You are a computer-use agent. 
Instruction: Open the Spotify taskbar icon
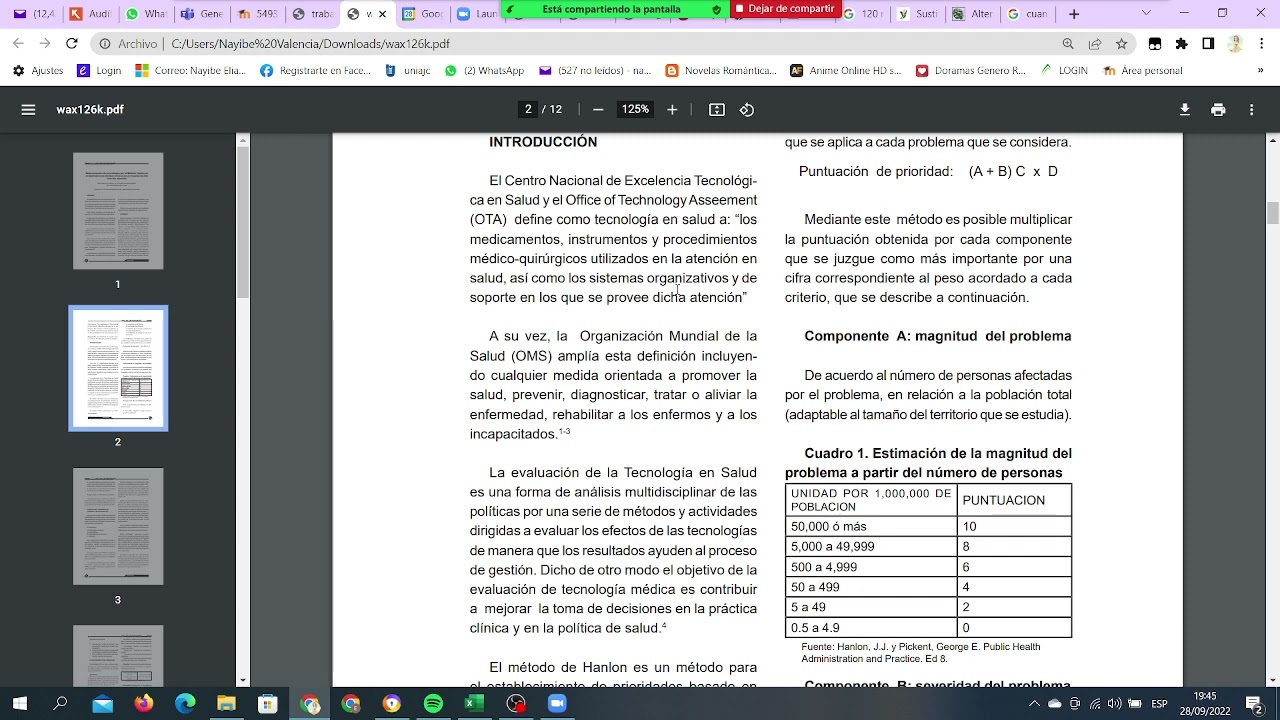click(433, 704)
